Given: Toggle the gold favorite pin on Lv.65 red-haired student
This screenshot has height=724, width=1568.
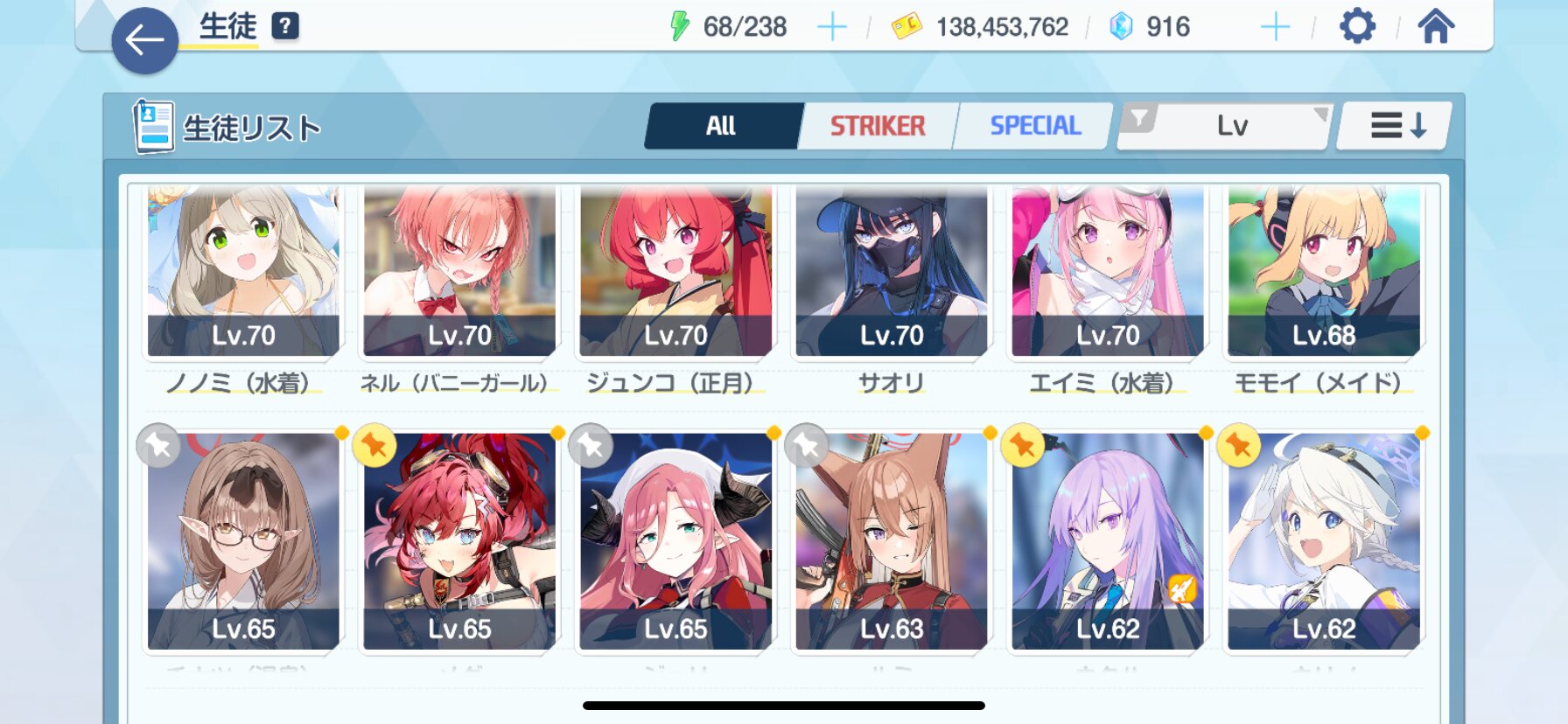Looking at the screenshot, I should click(374, 446).
